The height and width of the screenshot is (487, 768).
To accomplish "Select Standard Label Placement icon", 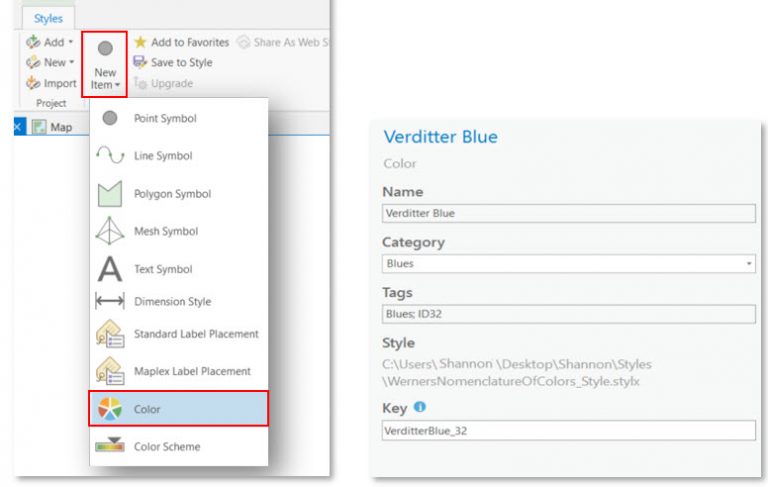I will (110, 334).
